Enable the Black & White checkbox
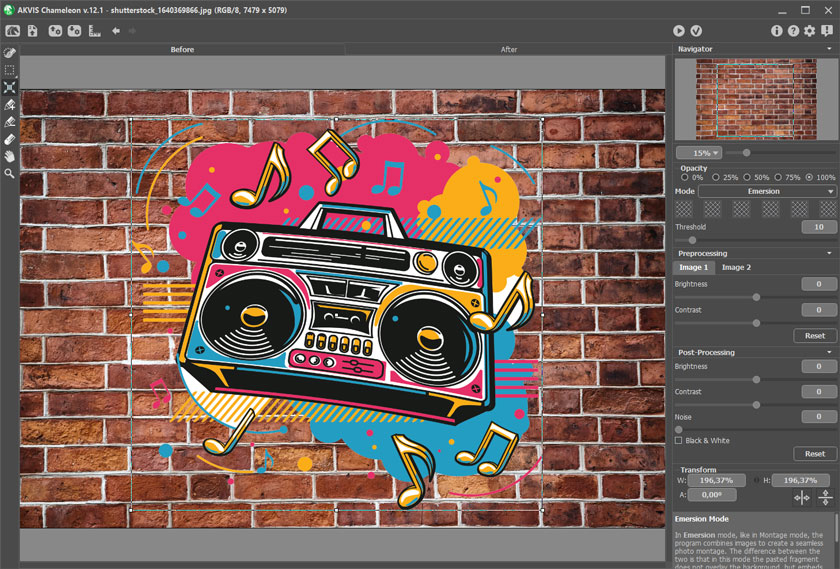 click(679, 440)
